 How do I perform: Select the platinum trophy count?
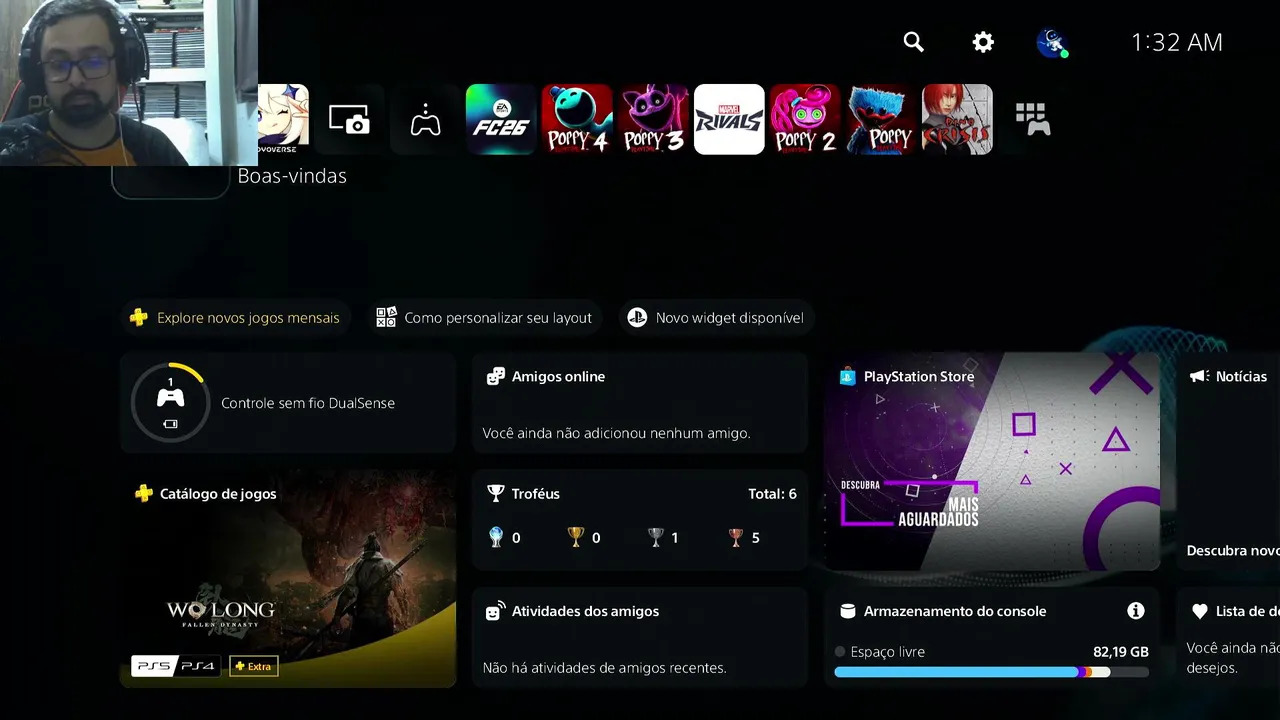[x=504, y=538]
